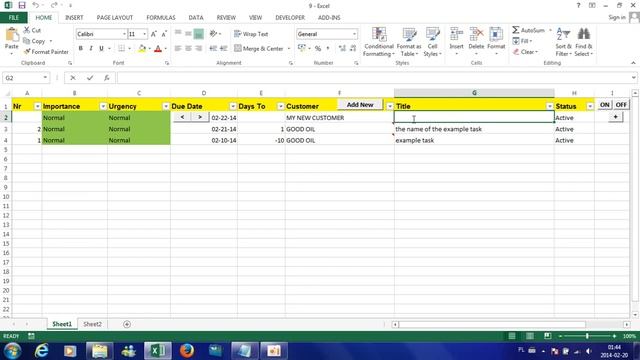Switch to the PAGE LAYOUT tab
640x360 pixels.
tap(115, 18)
